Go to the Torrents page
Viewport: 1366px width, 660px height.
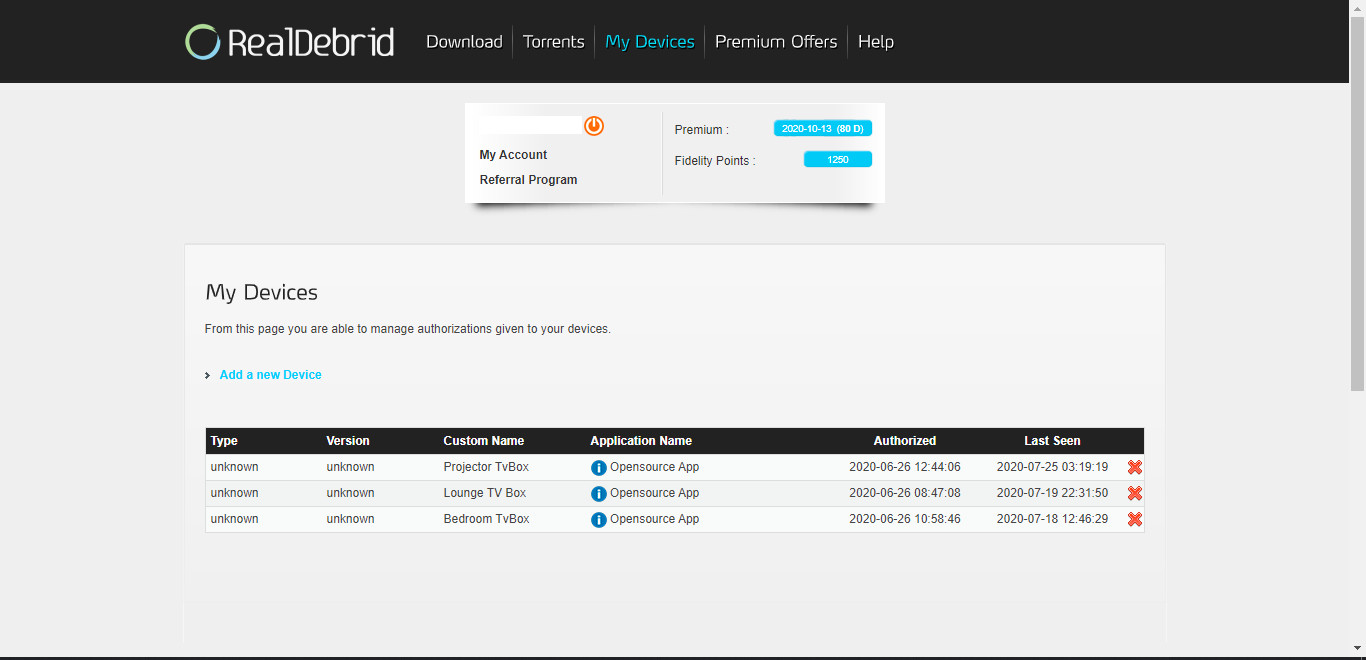pyautogui.click(x=553, y=42)
